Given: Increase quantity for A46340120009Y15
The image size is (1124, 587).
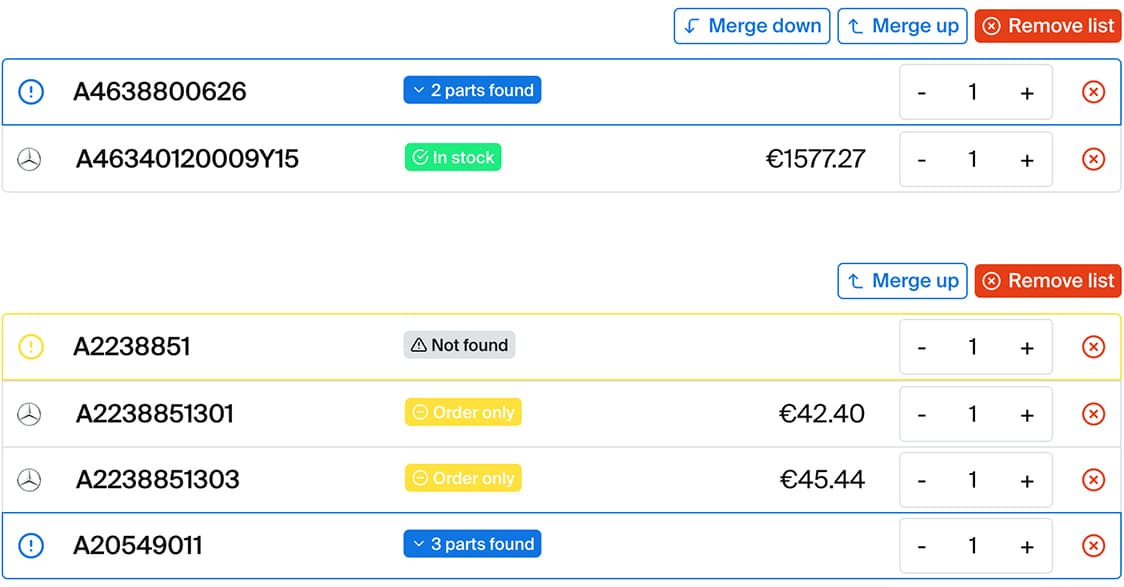Looking at the screenshot, I should click(1027, 160).
